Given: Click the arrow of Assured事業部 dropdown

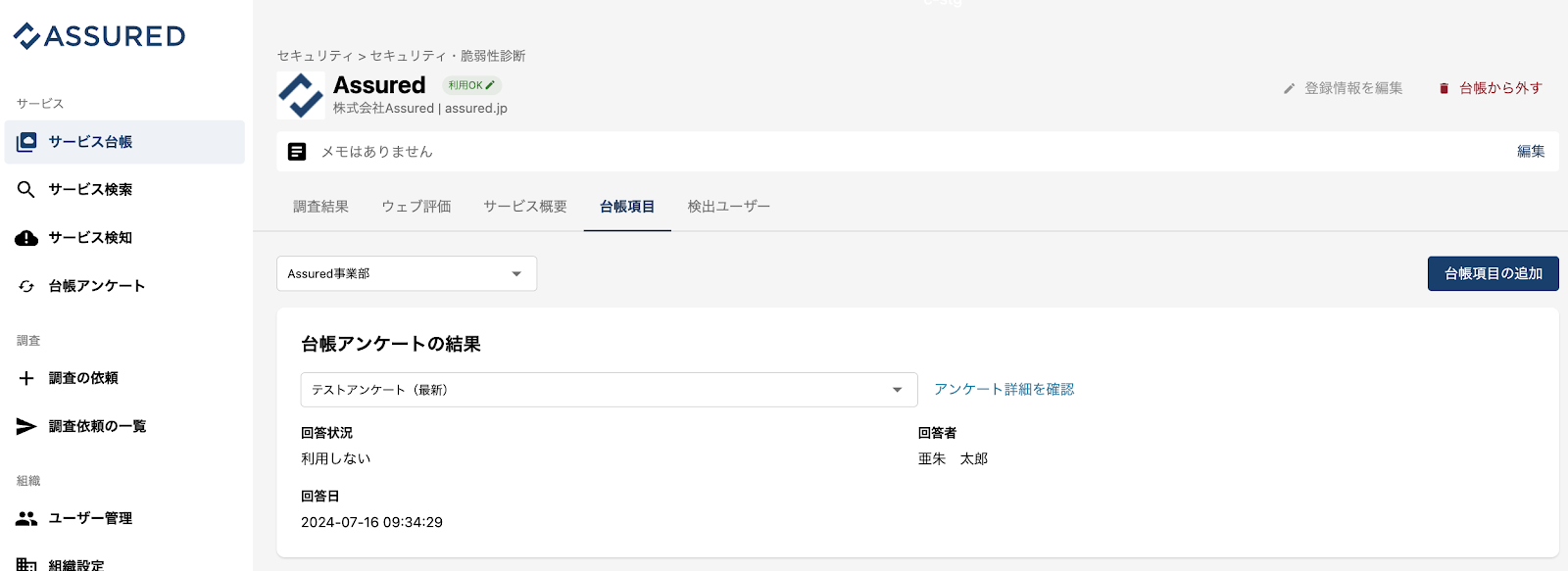Looking at the screenshot, I should [516, 274].
